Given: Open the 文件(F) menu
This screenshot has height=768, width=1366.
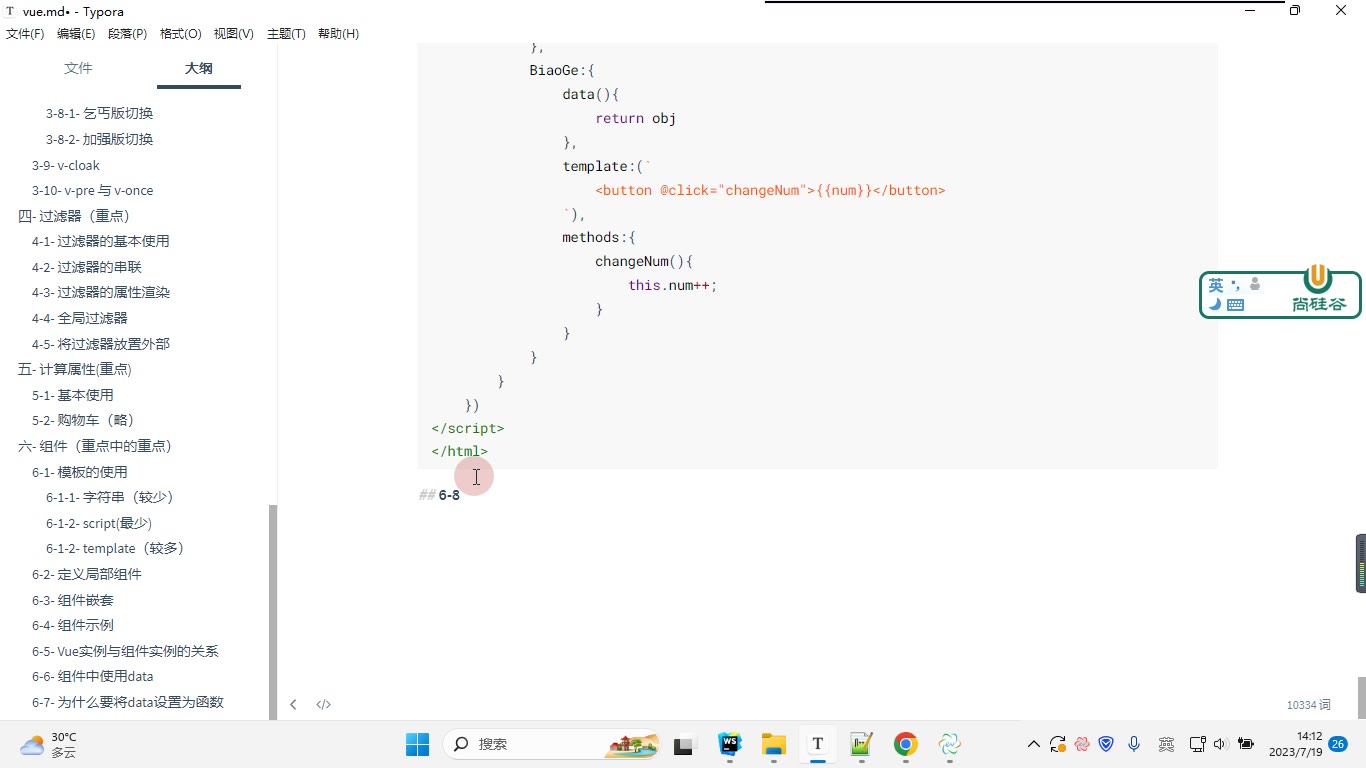Looking at the screenshot, I should click(25, 34).
